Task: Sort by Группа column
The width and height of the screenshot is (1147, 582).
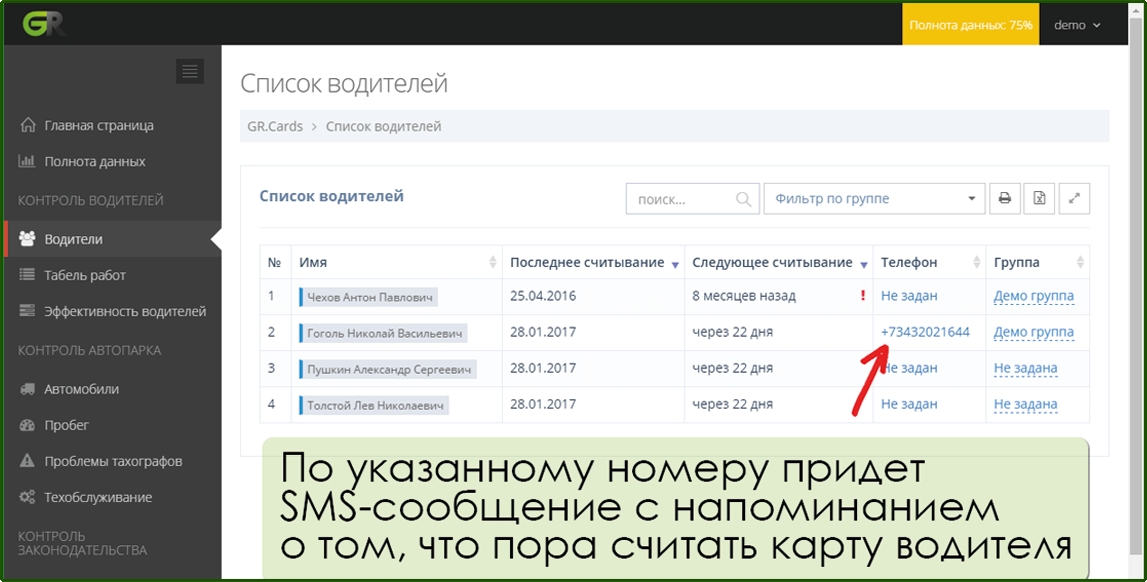Action: 1038,262
